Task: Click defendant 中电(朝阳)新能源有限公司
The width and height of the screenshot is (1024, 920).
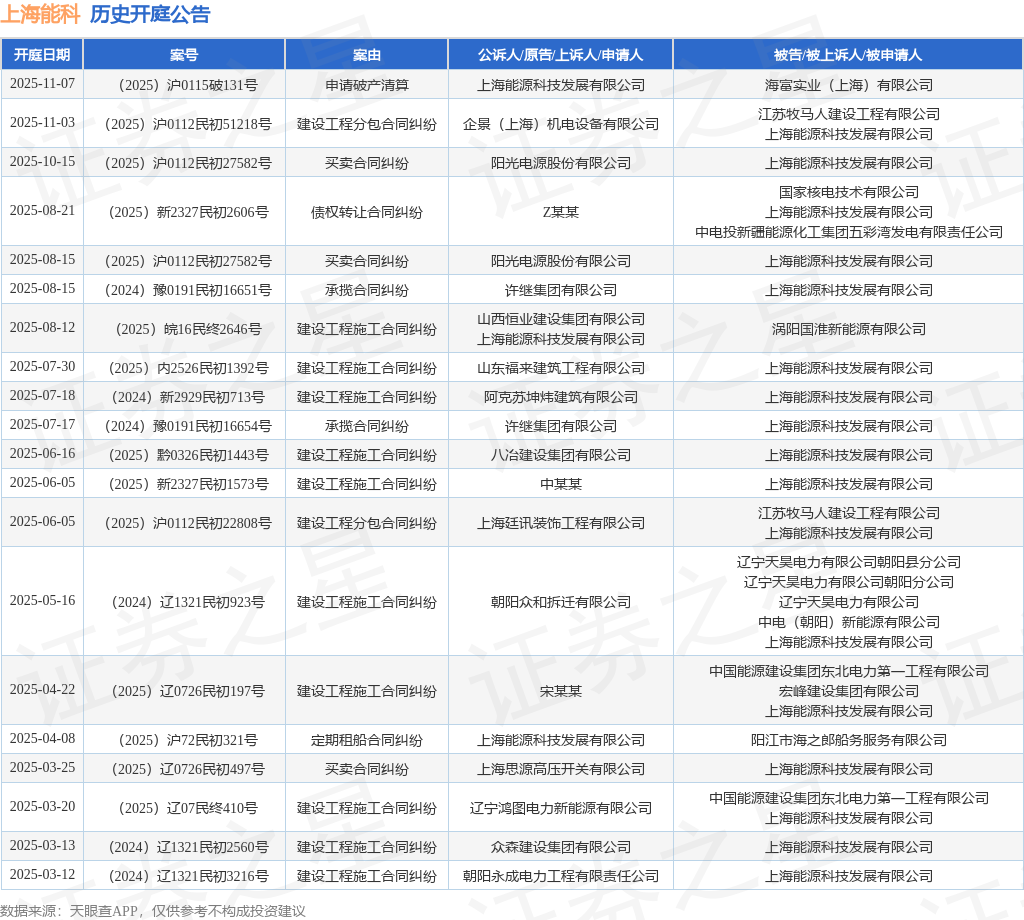Action: point(848,622)
